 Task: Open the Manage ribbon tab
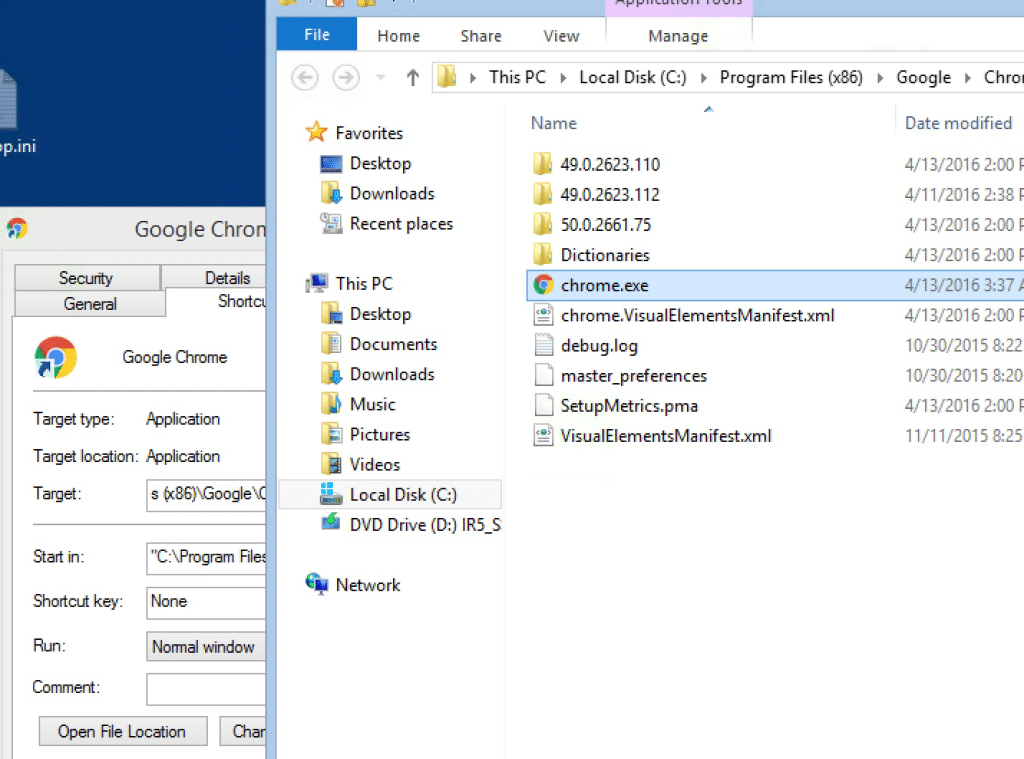678,36
